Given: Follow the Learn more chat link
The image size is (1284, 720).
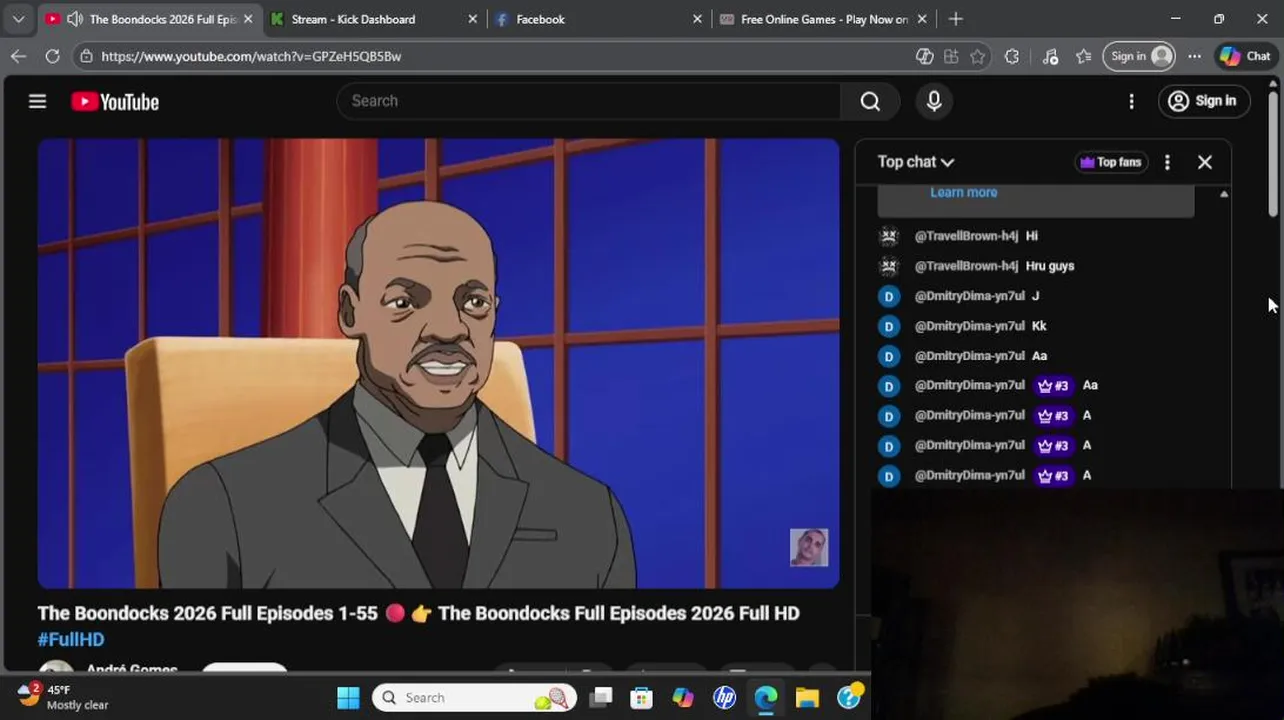Looking at the screenshot, I should click(x=963, y=192).
